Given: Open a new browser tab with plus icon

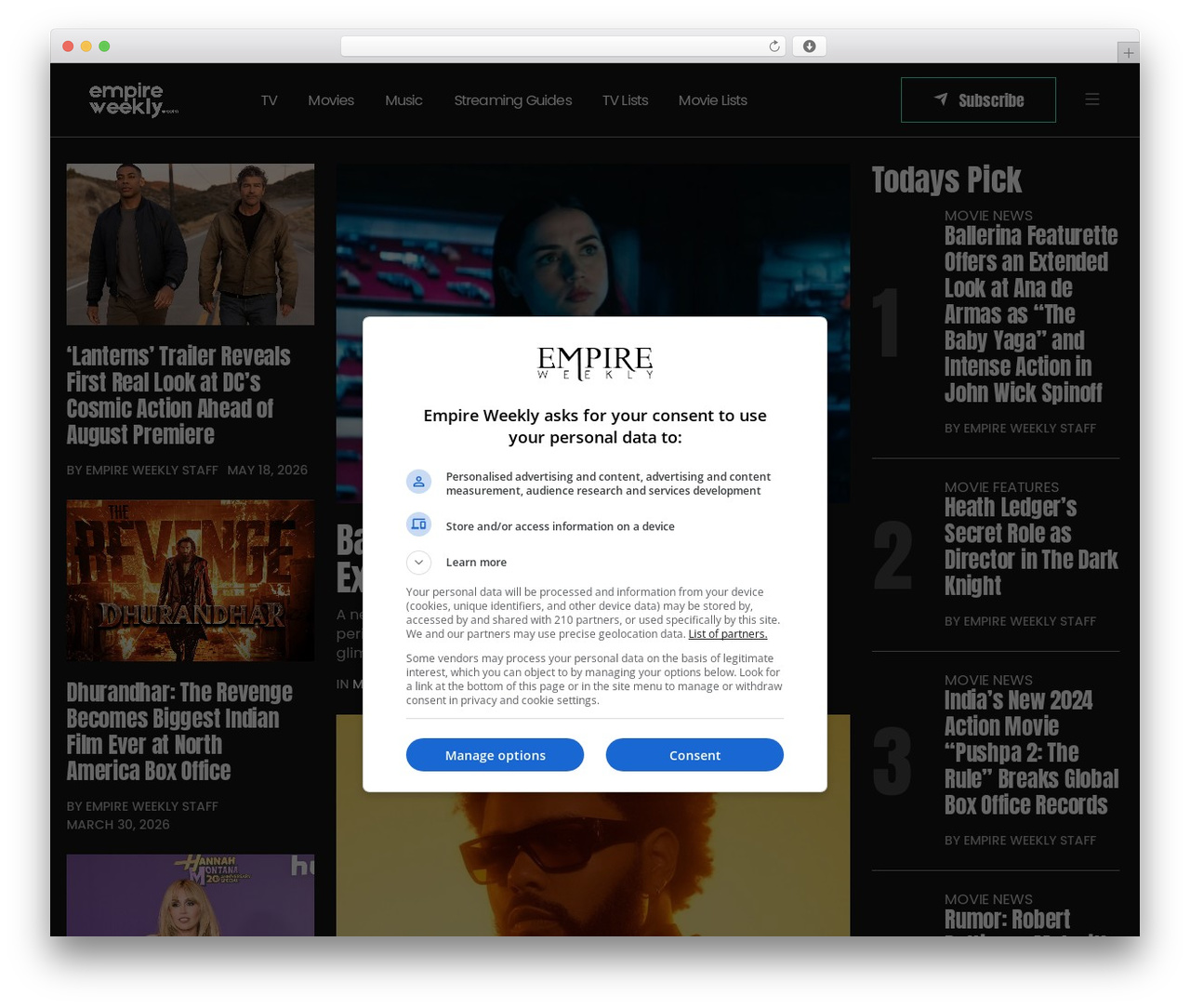Looking at the screenshot, I should (1128, 53).
